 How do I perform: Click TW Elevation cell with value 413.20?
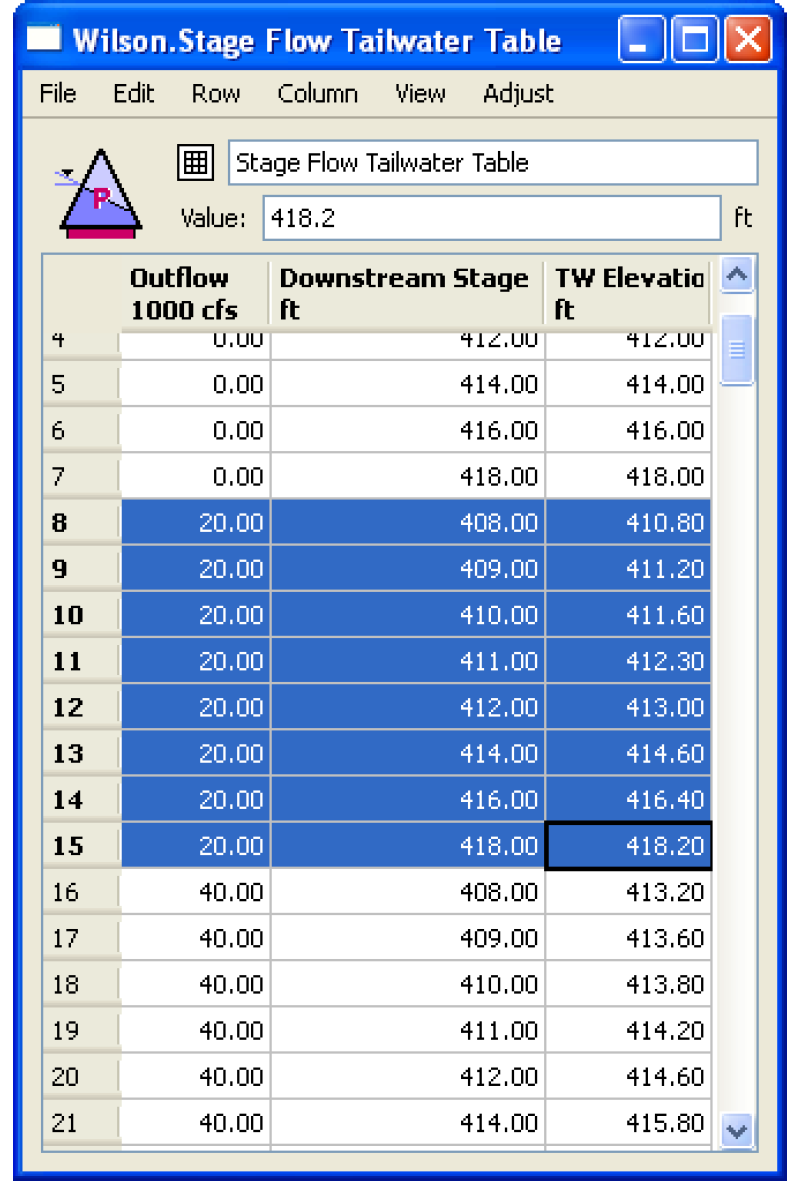pyautogui.click(x=628, y=892)
